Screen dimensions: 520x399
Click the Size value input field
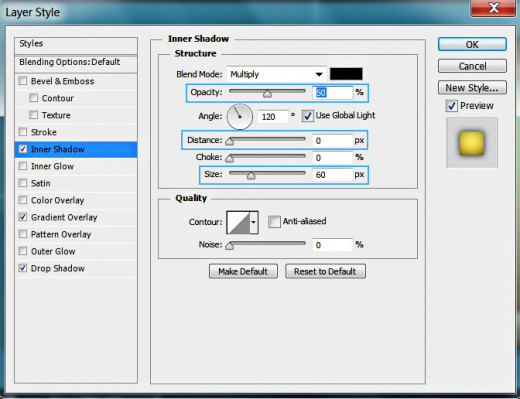[x=332, y=175]
